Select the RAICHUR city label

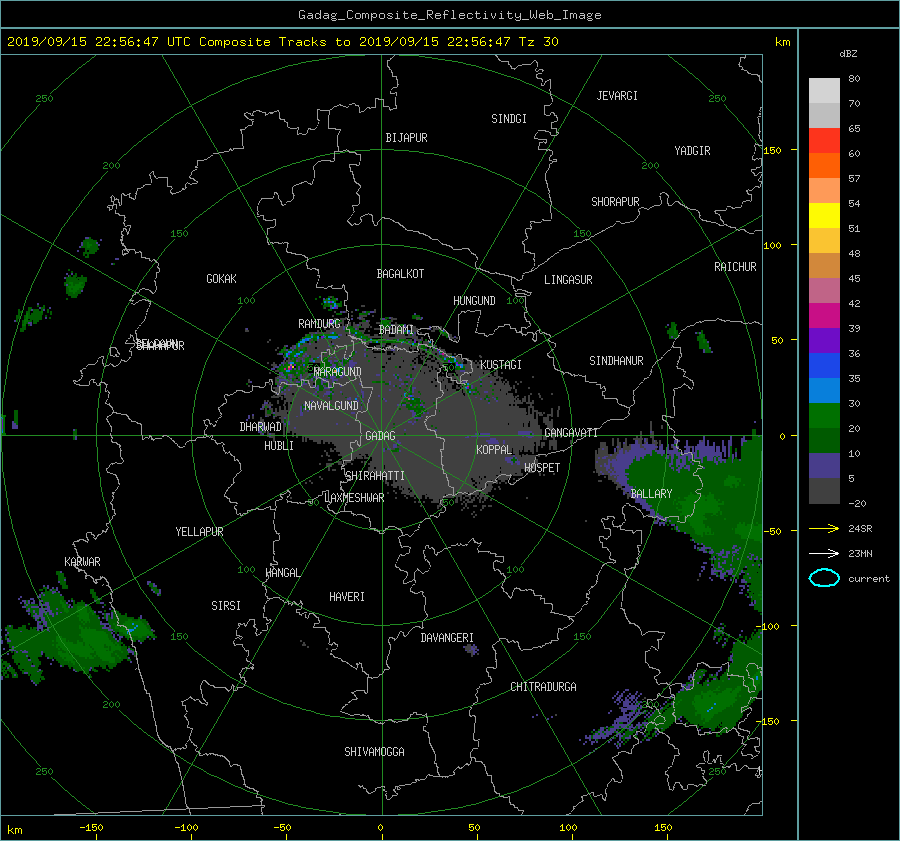(x=735, y=267)
